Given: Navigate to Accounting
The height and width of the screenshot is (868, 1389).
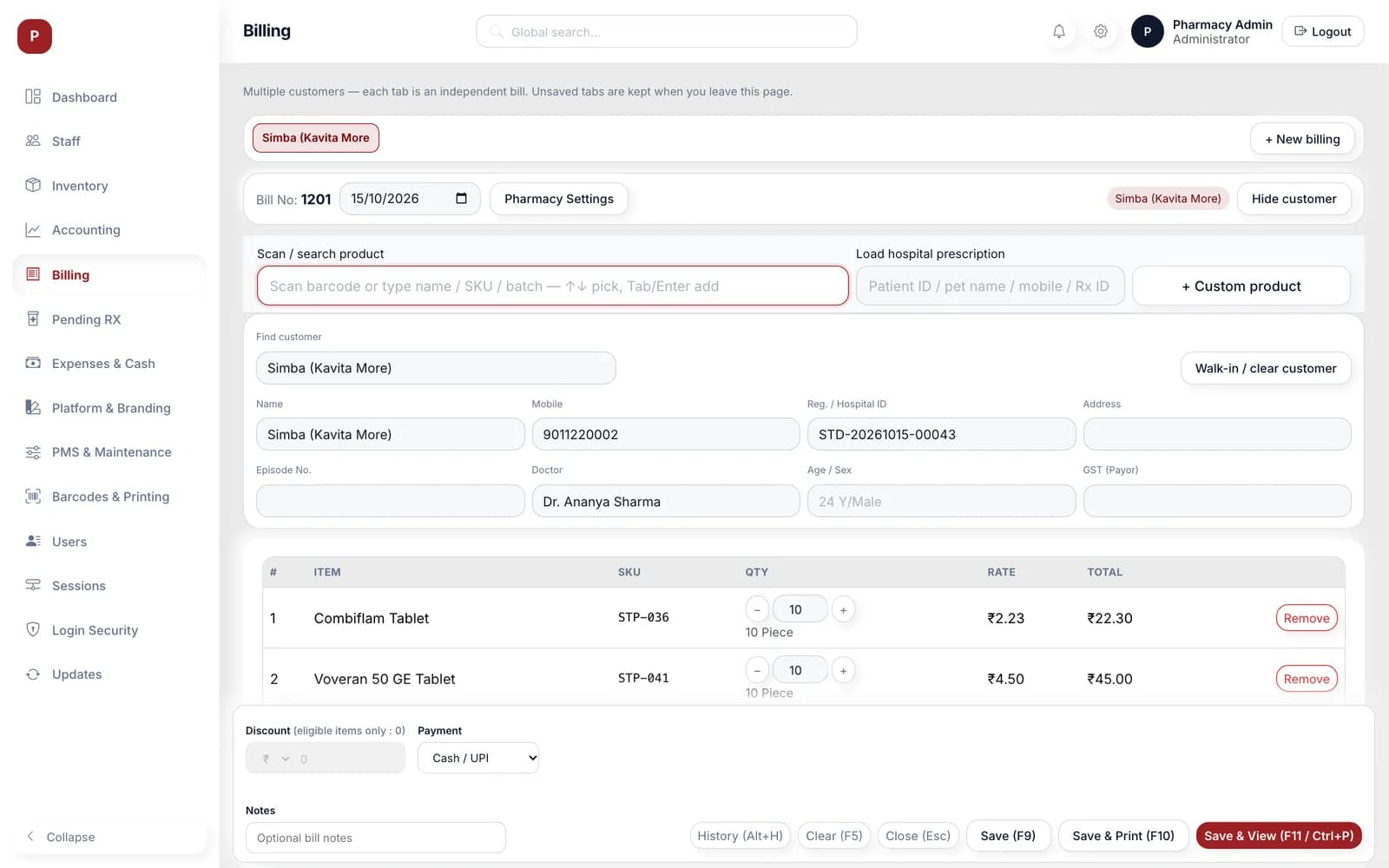Looking at the screenshot, I should point(109,230).
